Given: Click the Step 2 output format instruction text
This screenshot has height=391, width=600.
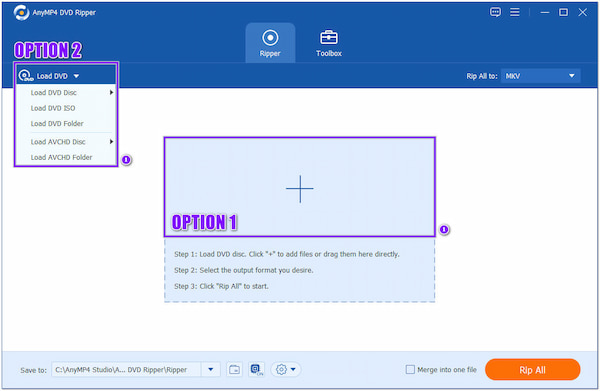Looking at the screenshot, I should click(x=243, y=270).
